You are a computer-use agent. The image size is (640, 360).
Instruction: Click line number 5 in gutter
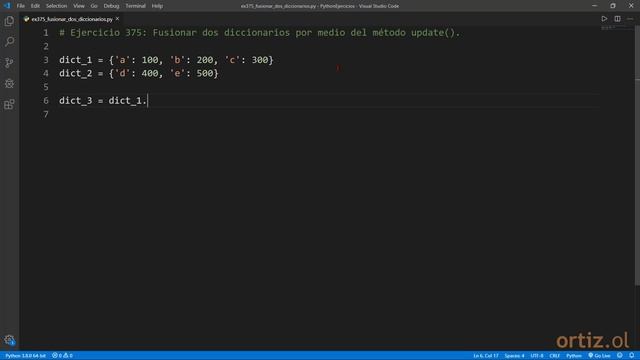coord(46,87)
